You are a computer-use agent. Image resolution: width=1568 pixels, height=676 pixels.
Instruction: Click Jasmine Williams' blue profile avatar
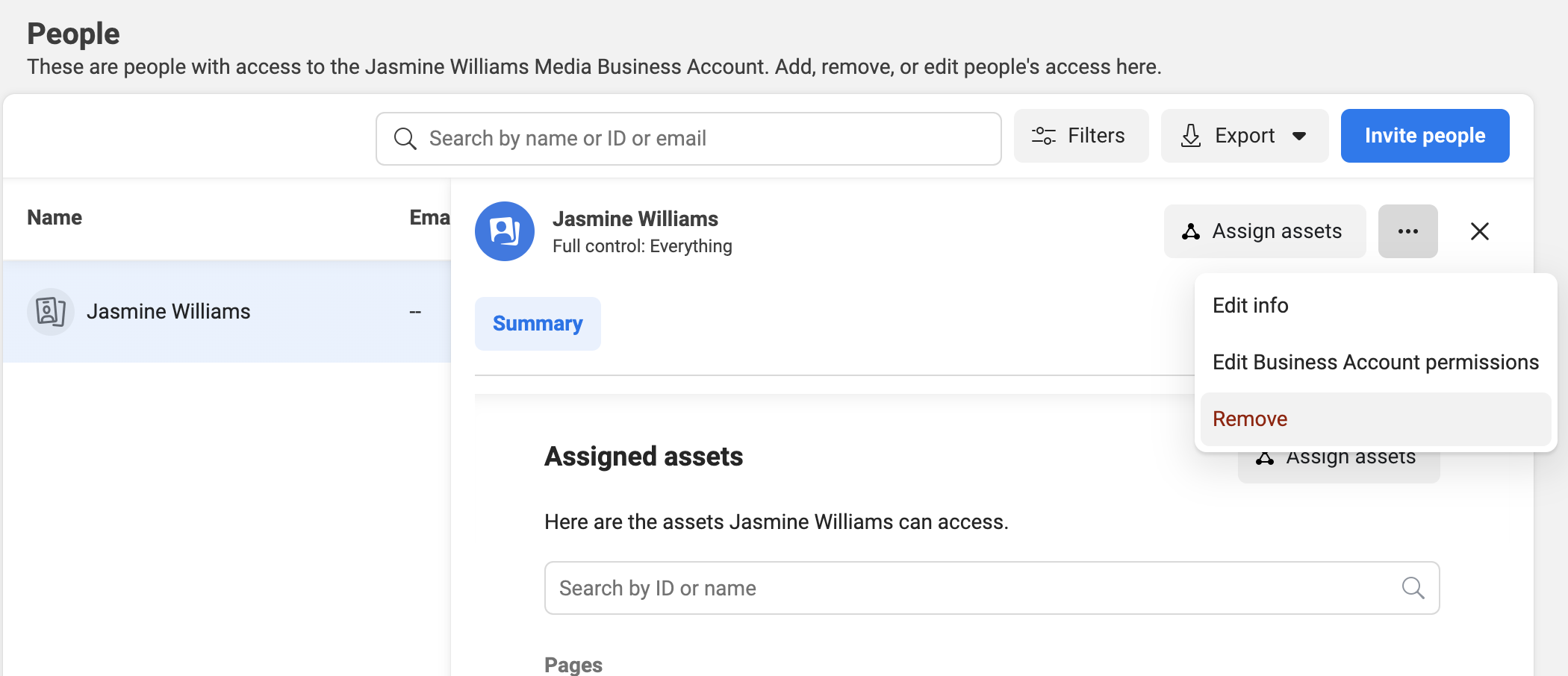(x=505, y=231)
